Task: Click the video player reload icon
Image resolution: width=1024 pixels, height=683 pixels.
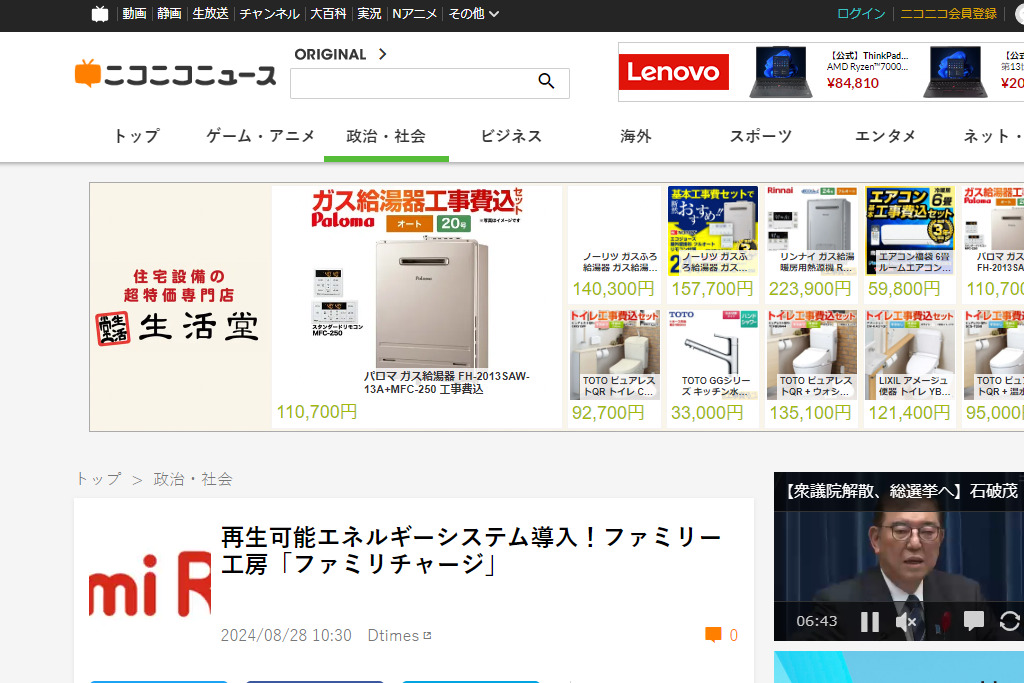Action: click(x=1010, y=621)
